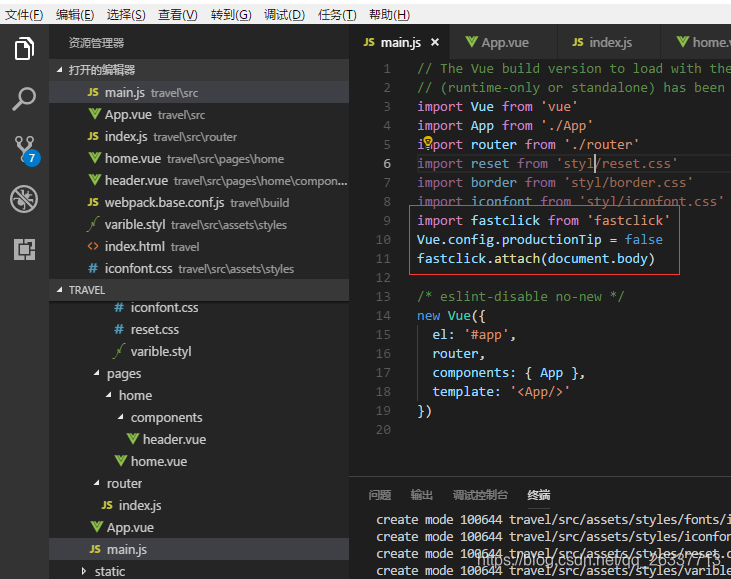731x579 pixels.
Task: Switch to the 调试控制台 panel tab
Action: 480,495
